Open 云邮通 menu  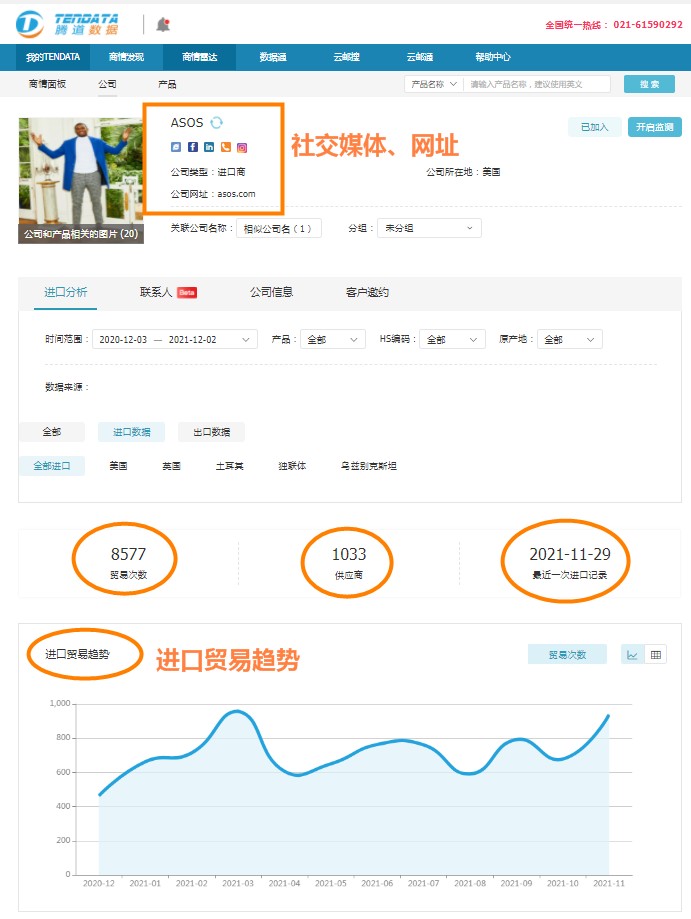[420, 57]
